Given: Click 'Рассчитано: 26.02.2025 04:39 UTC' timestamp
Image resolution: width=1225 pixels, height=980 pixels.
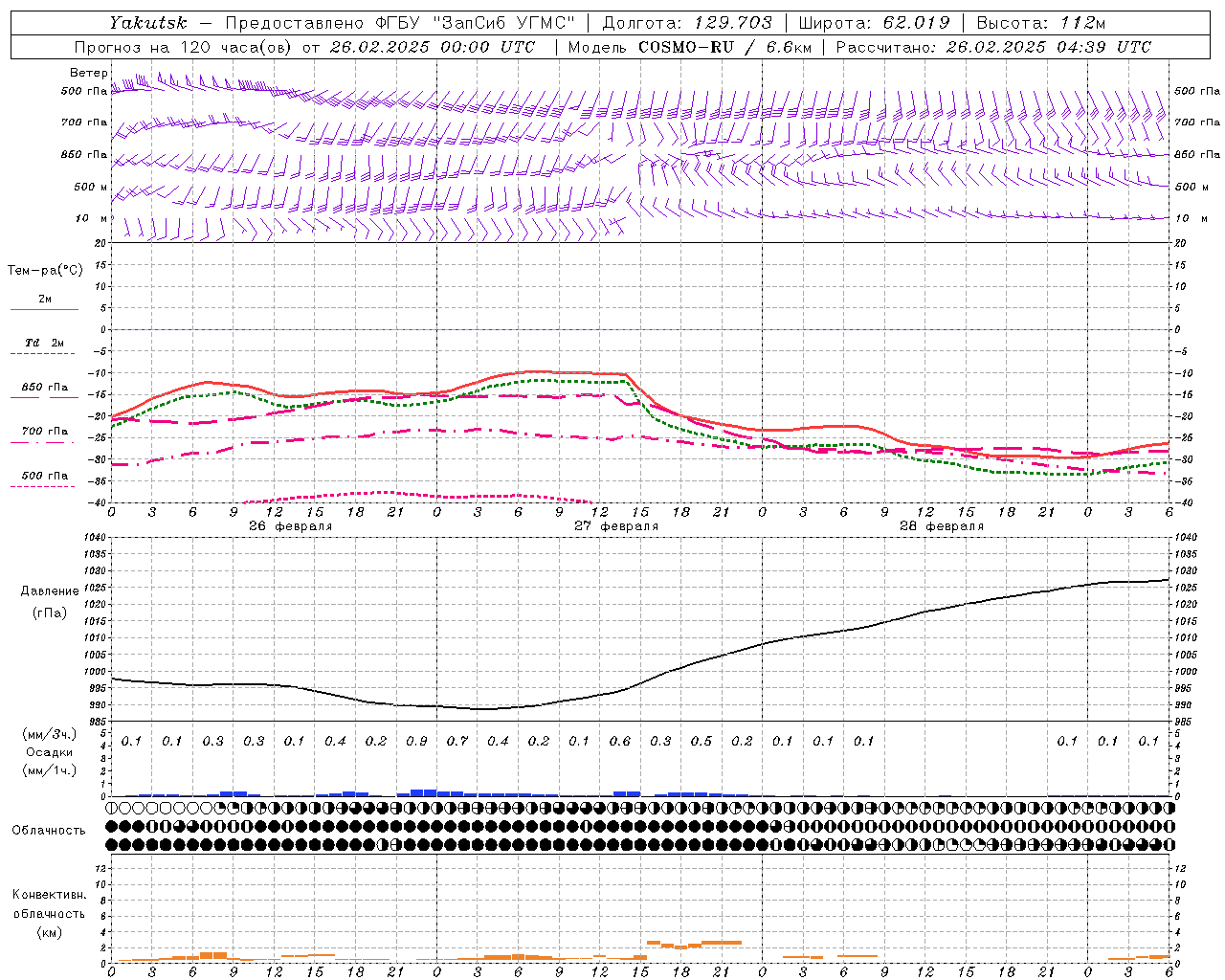Looking at the screenshot, I should (x=993, y=47).
